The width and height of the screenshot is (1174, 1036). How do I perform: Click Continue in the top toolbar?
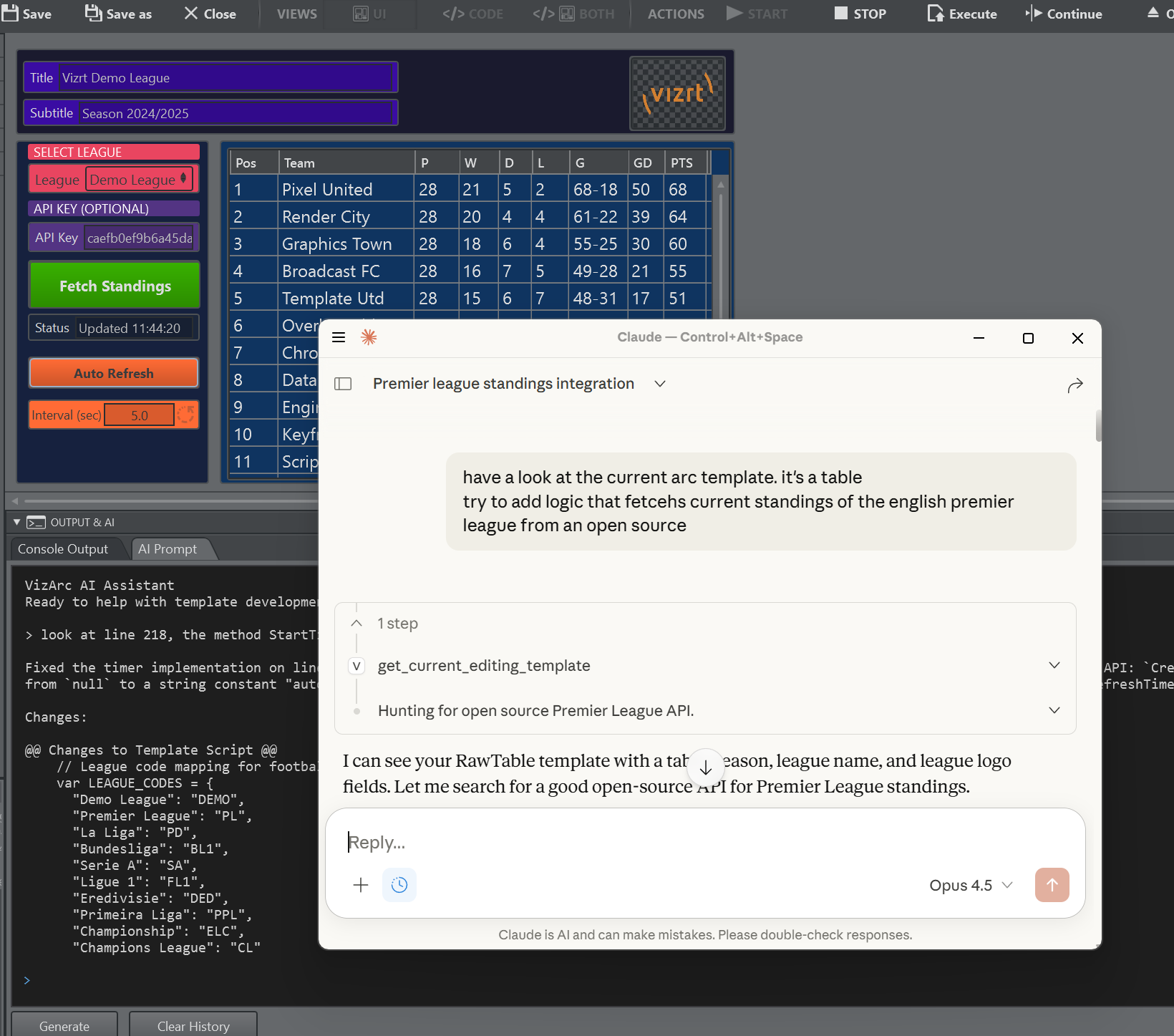pyautogui.click(x=1064, y=14)
